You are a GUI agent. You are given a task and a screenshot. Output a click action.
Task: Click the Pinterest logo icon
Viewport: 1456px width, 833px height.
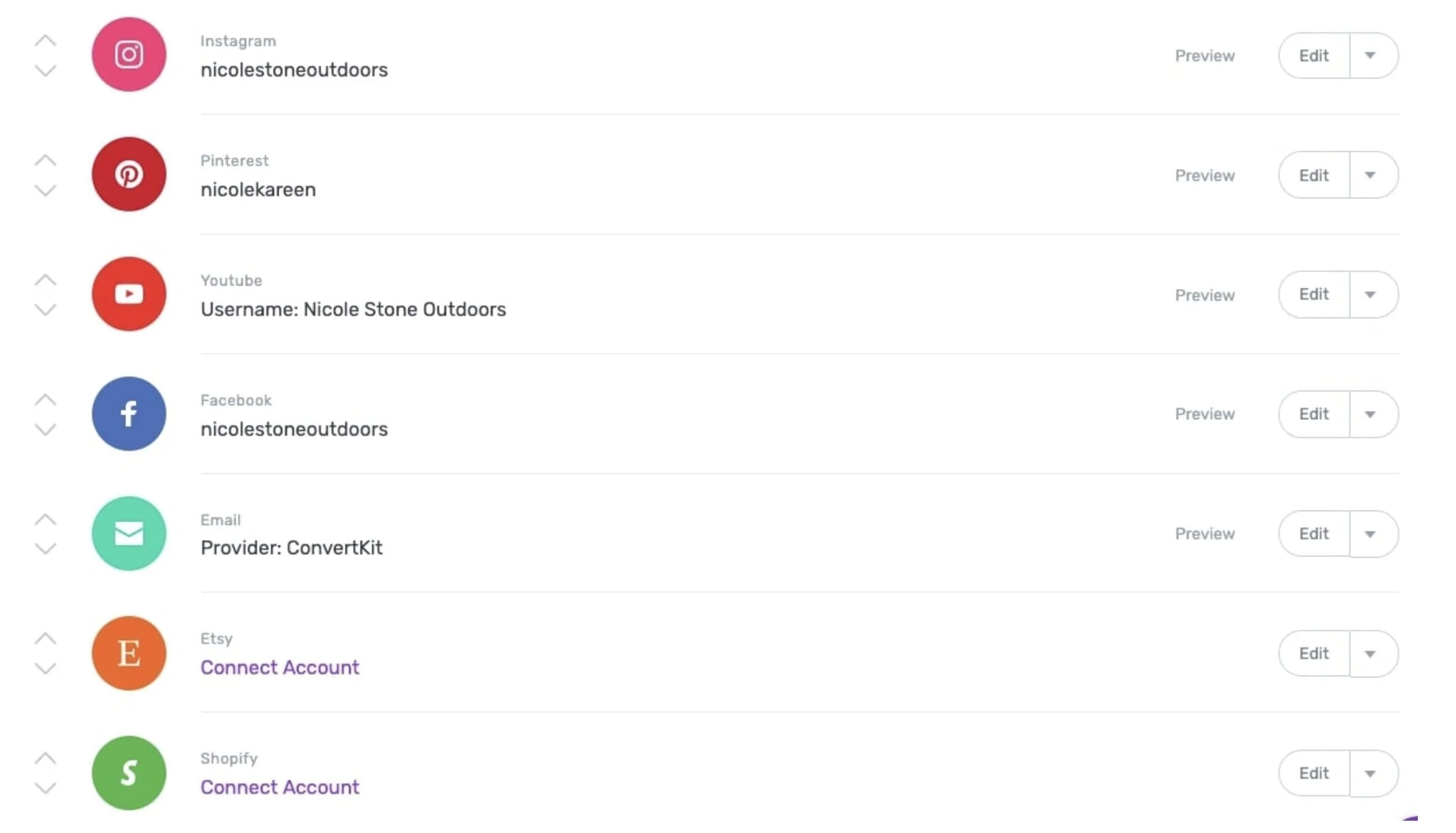coord(129,175)
